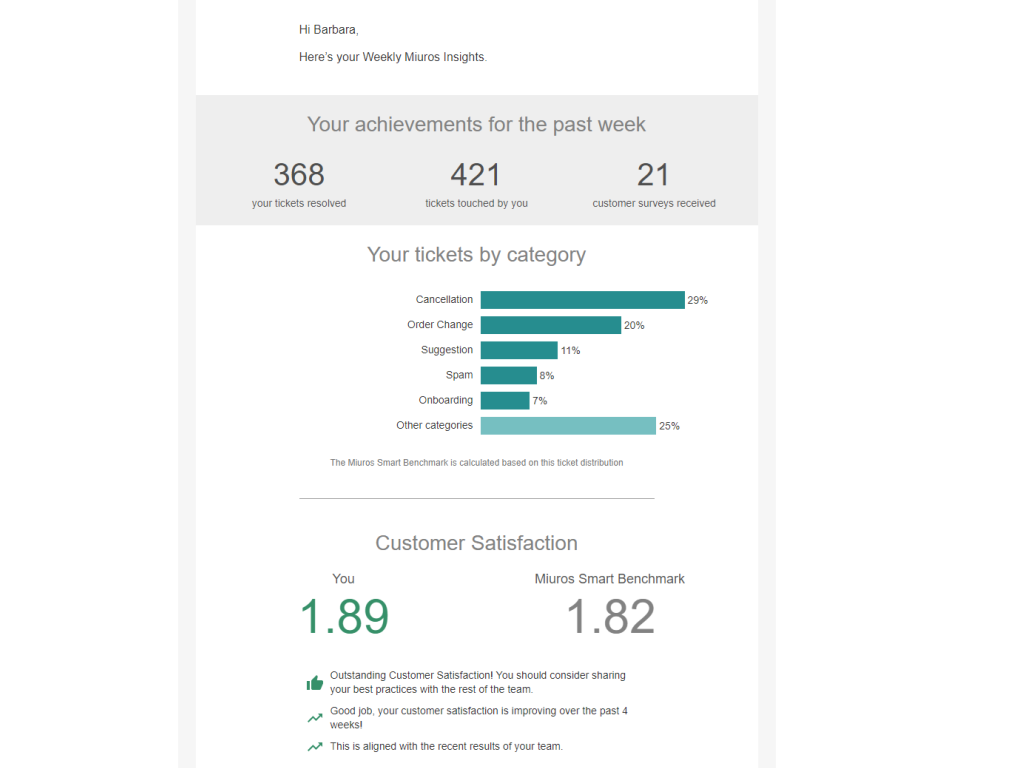Click the Suggestion category bar
This screenshot has height=768, width=1024.
pos(519,350)
